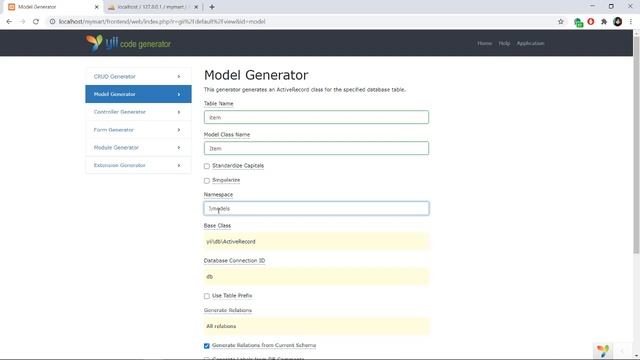Click into the Model Class Name field
The width and height of the screenshot is (640, 360).
[x=316, y=148]
